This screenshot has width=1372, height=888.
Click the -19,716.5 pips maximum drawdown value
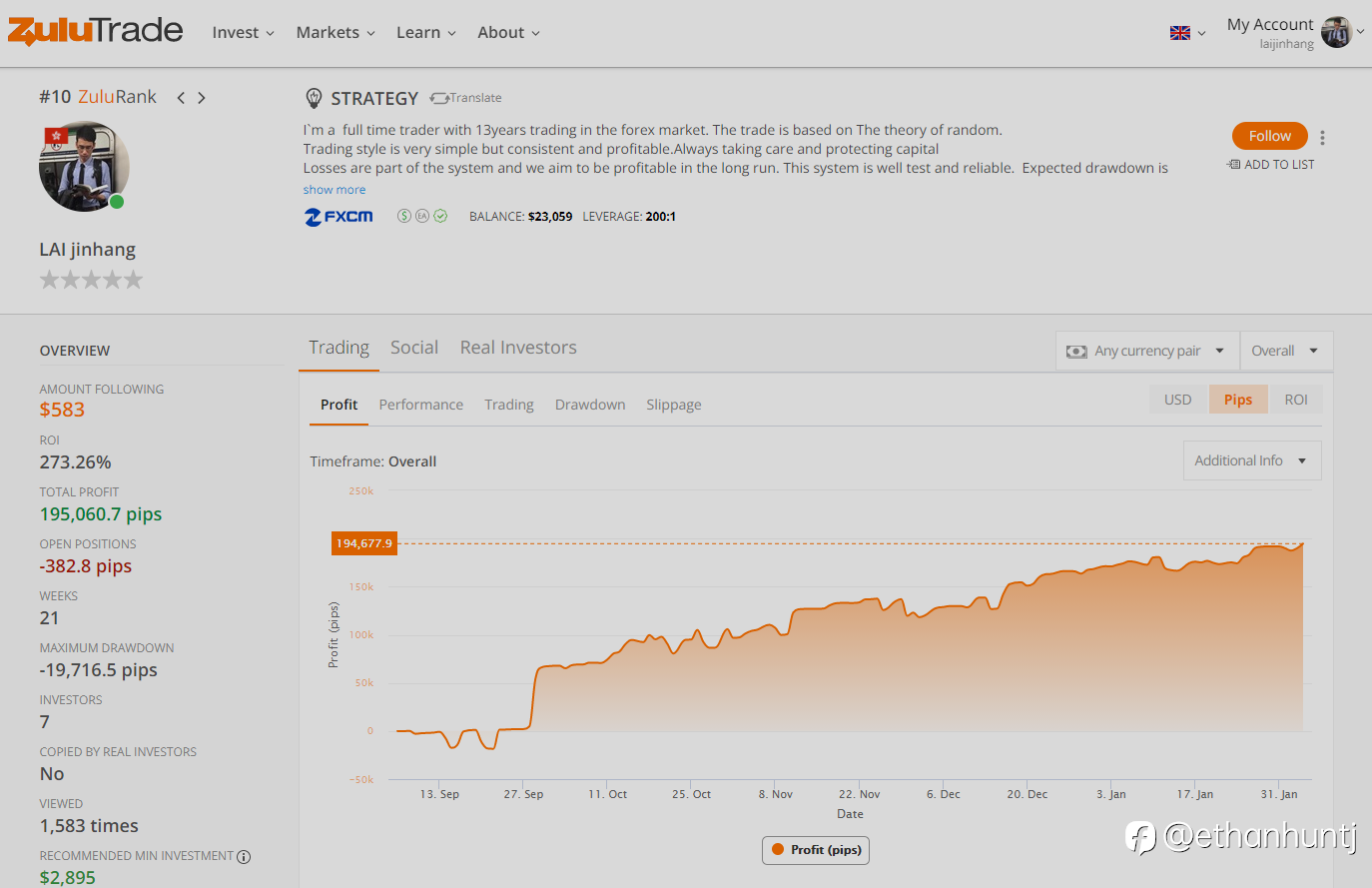(x=99, y=670)
